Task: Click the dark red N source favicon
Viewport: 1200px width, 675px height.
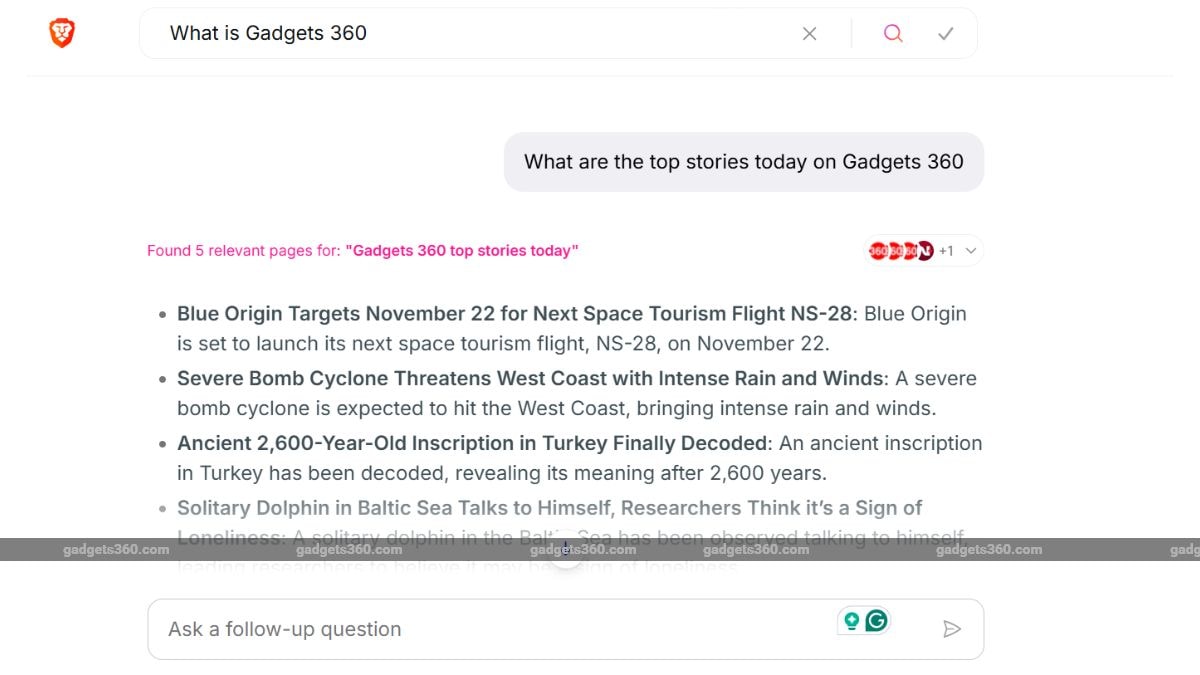Action: 925,251
